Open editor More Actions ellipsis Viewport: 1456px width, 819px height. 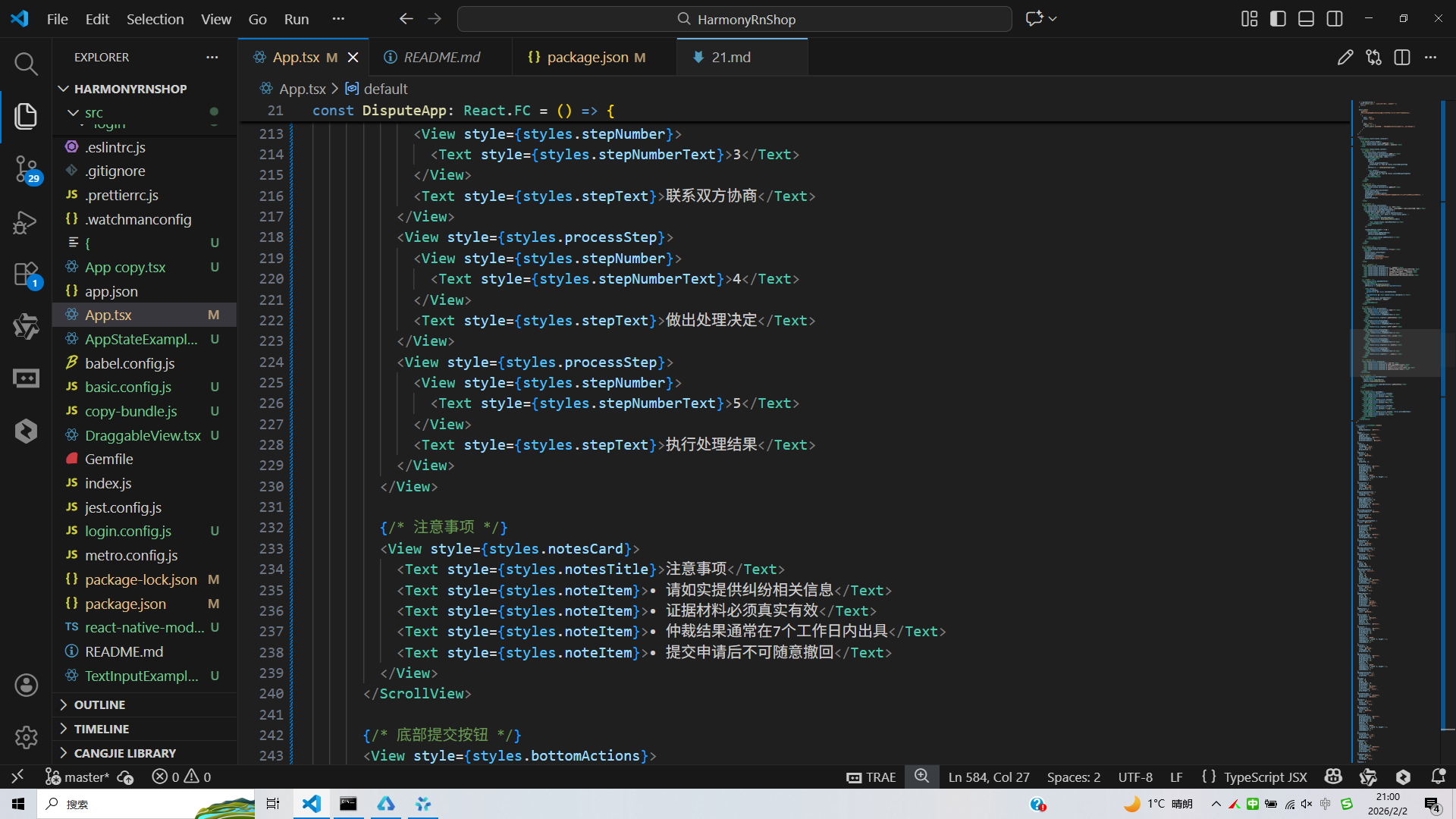[1430, 58]
